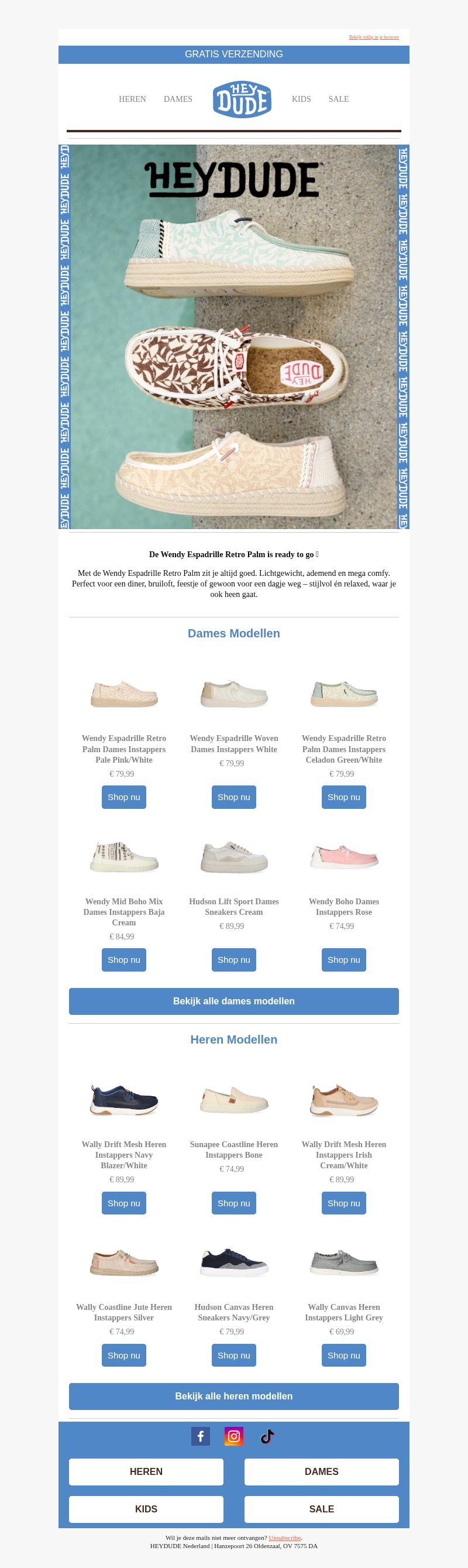Click the Wally Drift Mesh Navy thumbnail
This screenshot has width=468, height=1568.
pos(124,1100)
